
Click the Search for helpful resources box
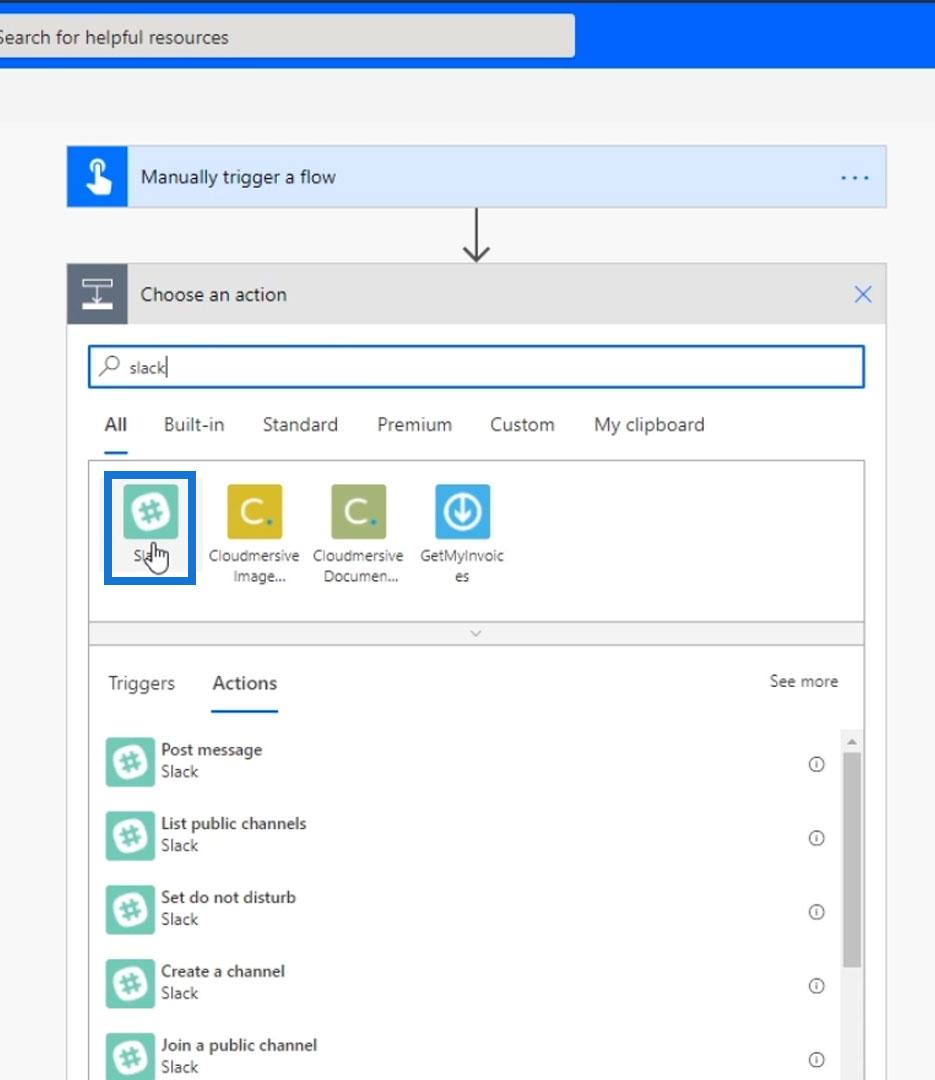286,37
